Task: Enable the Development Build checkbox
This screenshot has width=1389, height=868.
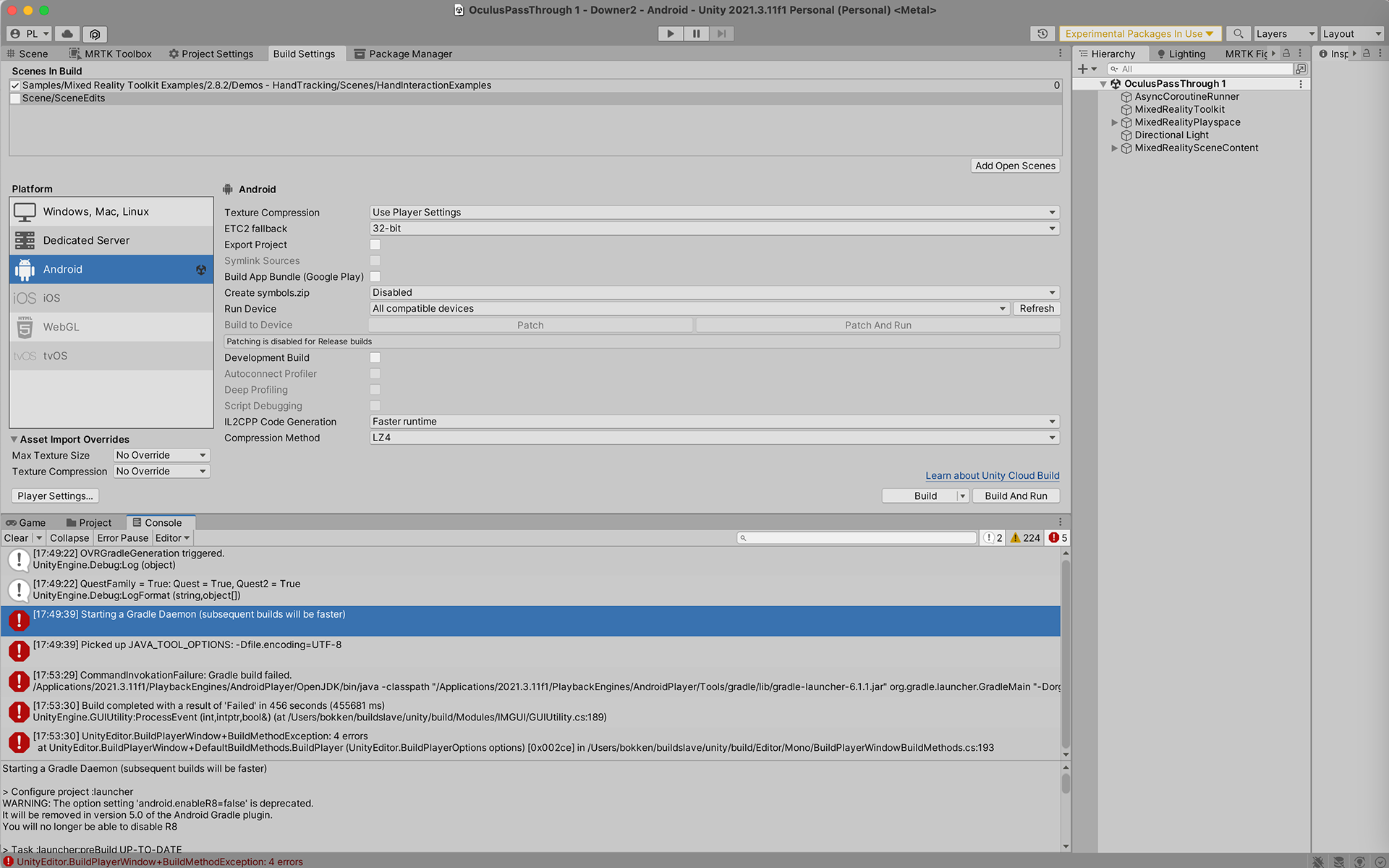Action: tap(375, 357)
